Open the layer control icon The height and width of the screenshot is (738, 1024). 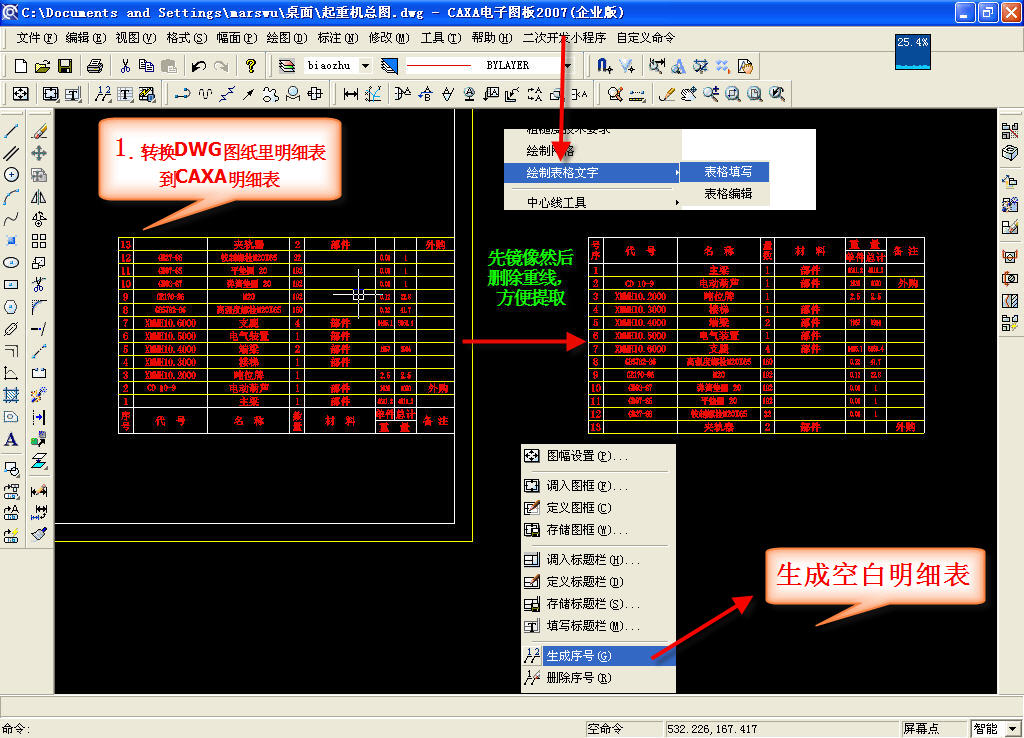[286, 66]
